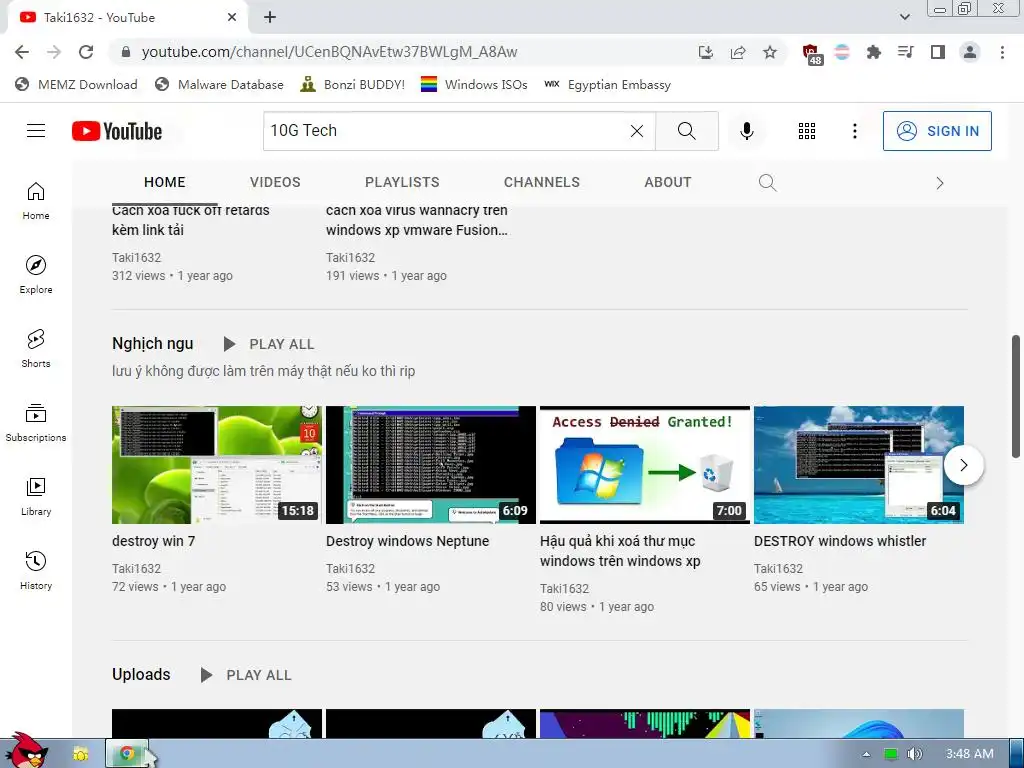
Task: Clear the search box with the X
Action: 637,131
